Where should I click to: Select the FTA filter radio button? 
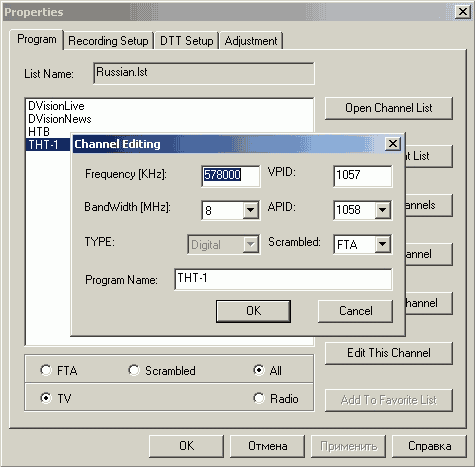46,370
